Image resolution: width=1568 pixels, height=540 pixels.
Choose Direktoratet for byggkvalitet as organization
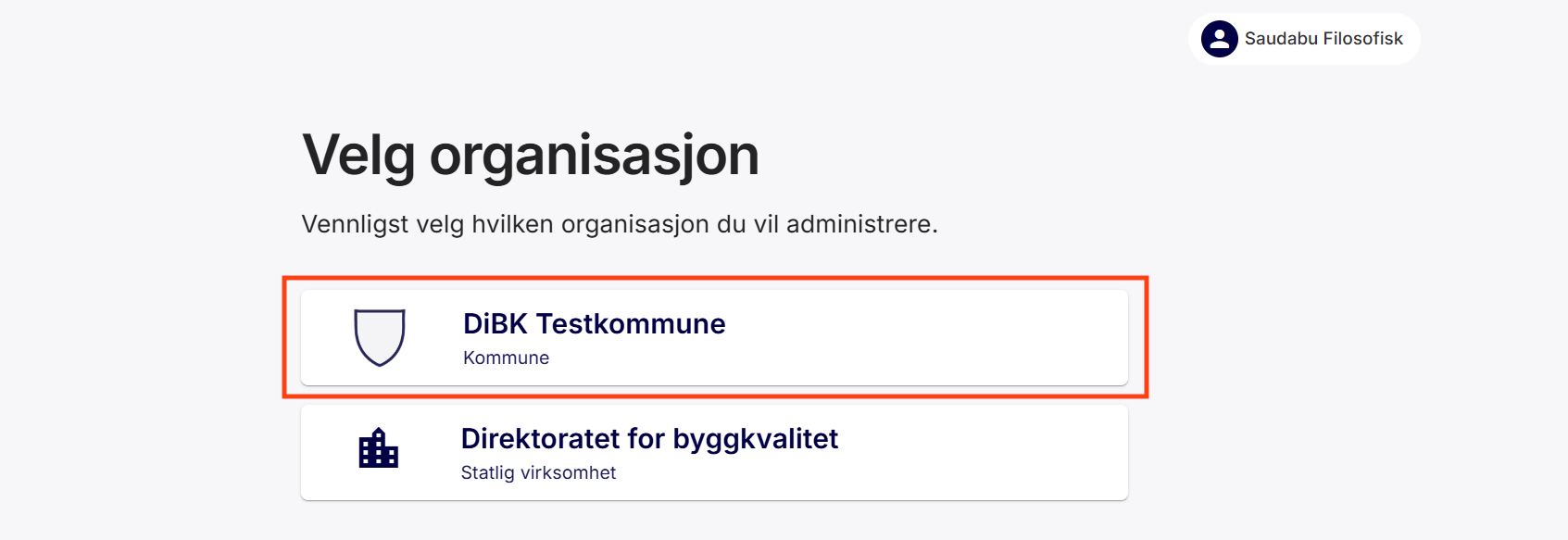tap(713, 451)
